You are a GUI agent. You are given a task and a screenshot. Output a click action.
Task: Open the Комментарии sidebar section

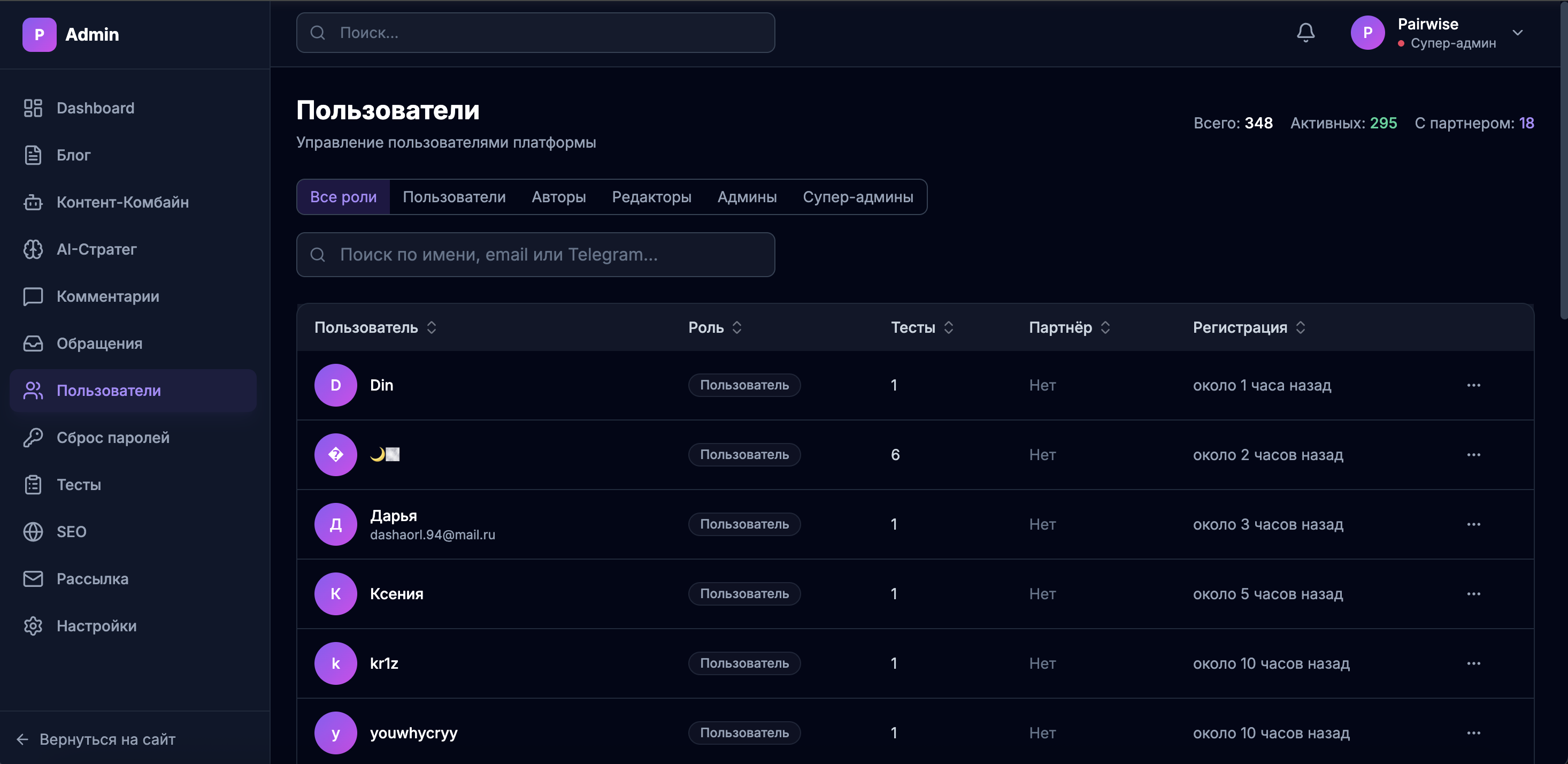click(107, 296)
